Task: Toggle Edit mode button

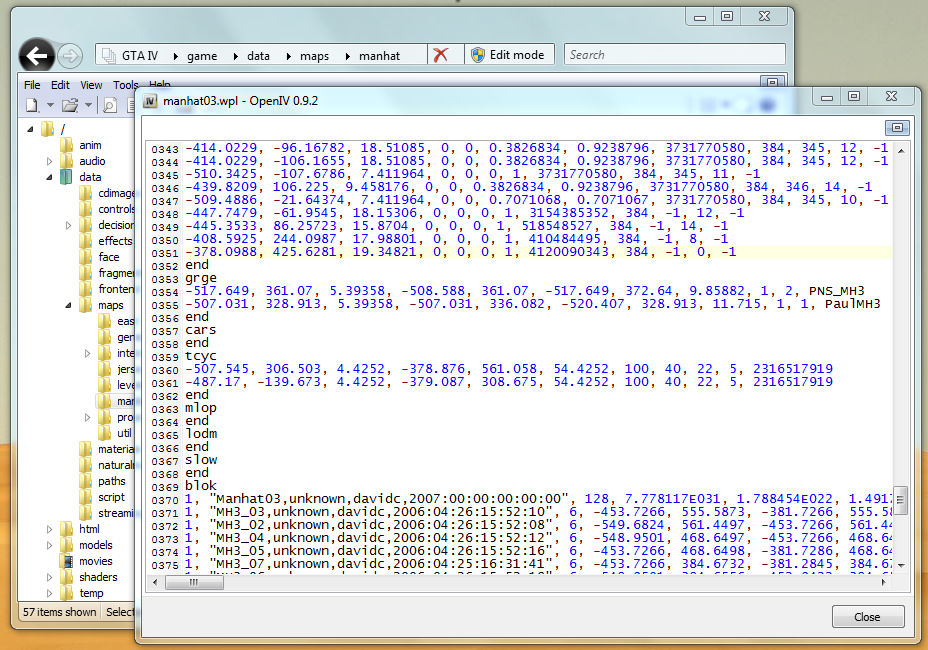Action: click(508, 55)
